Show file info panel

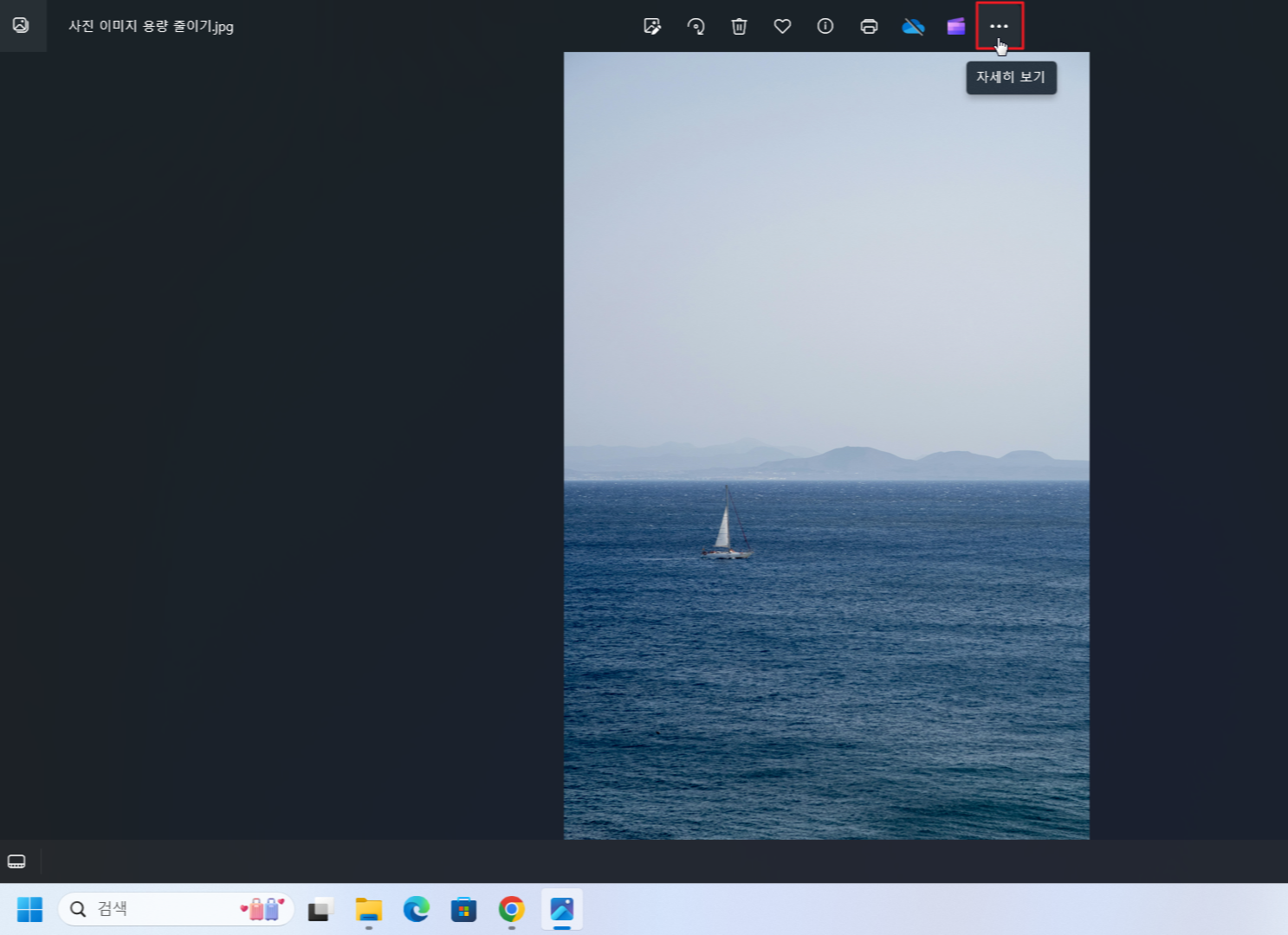pos(825,26)
